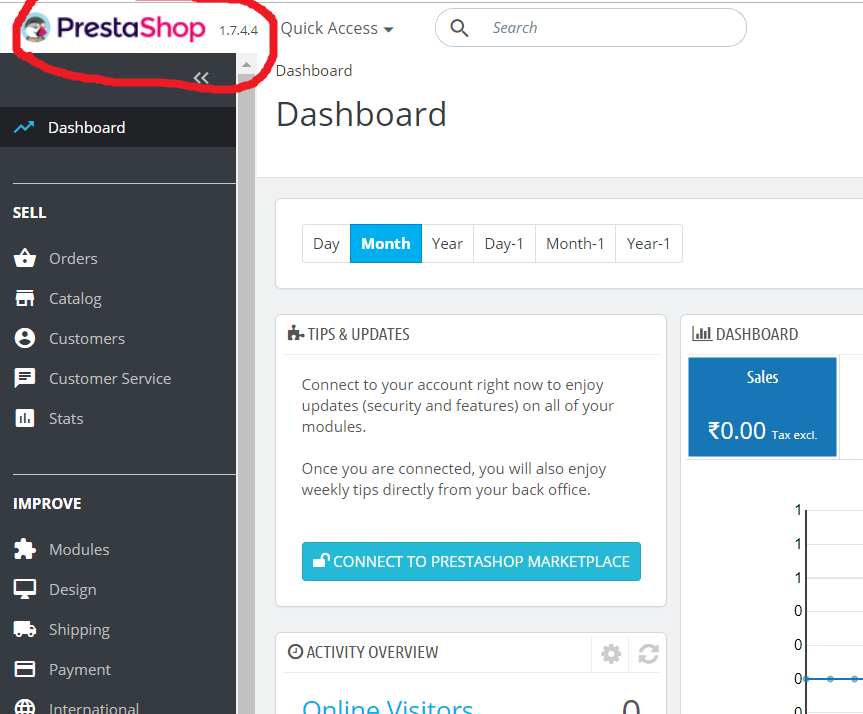
Task: Click the PrestaShop logo
Action: (114, 28)
